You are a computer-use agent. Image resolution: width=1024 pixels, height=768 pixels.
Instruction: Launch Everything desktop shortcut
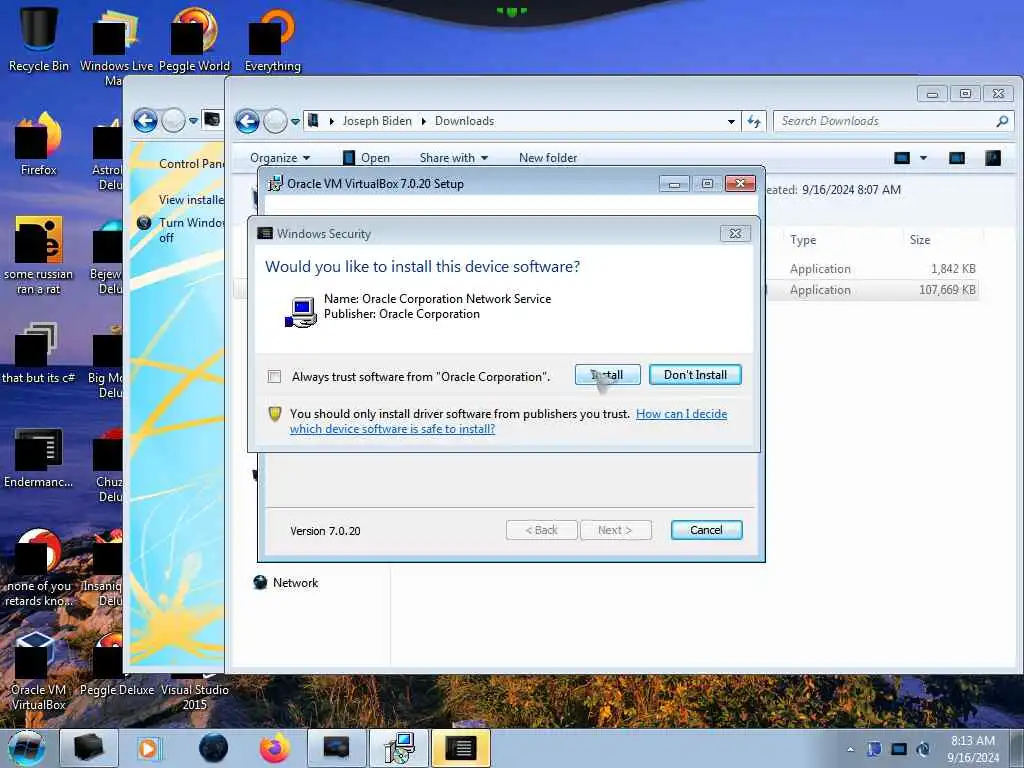(272, 39)
